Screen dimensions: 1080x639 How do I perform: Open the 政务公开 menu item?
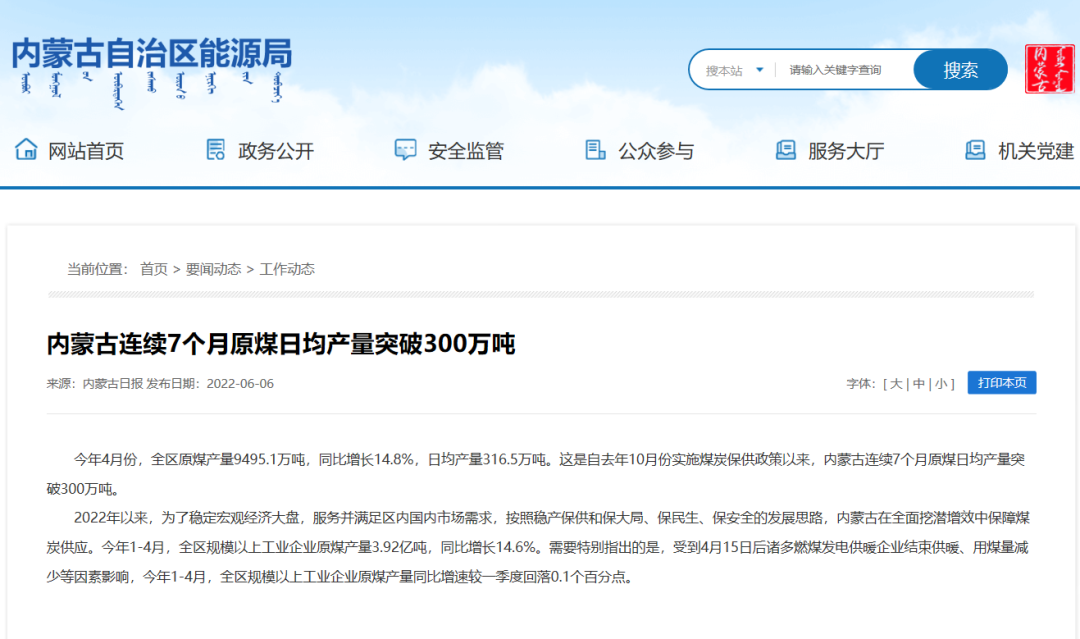pos(276,151)
